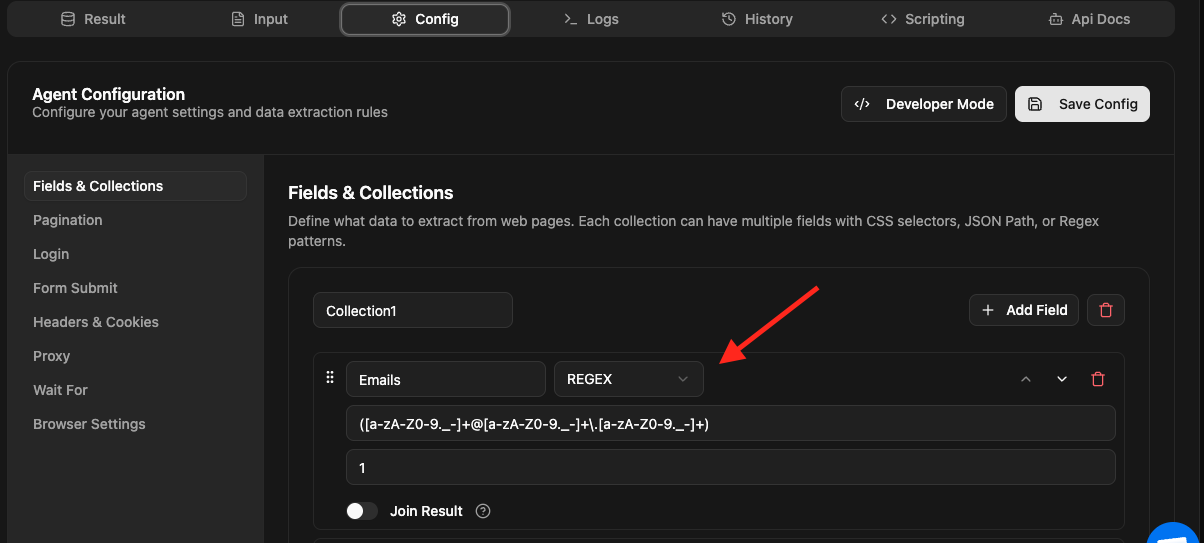
Task: Select Pagination in the sidebar
Action: [x=68, y=220]
